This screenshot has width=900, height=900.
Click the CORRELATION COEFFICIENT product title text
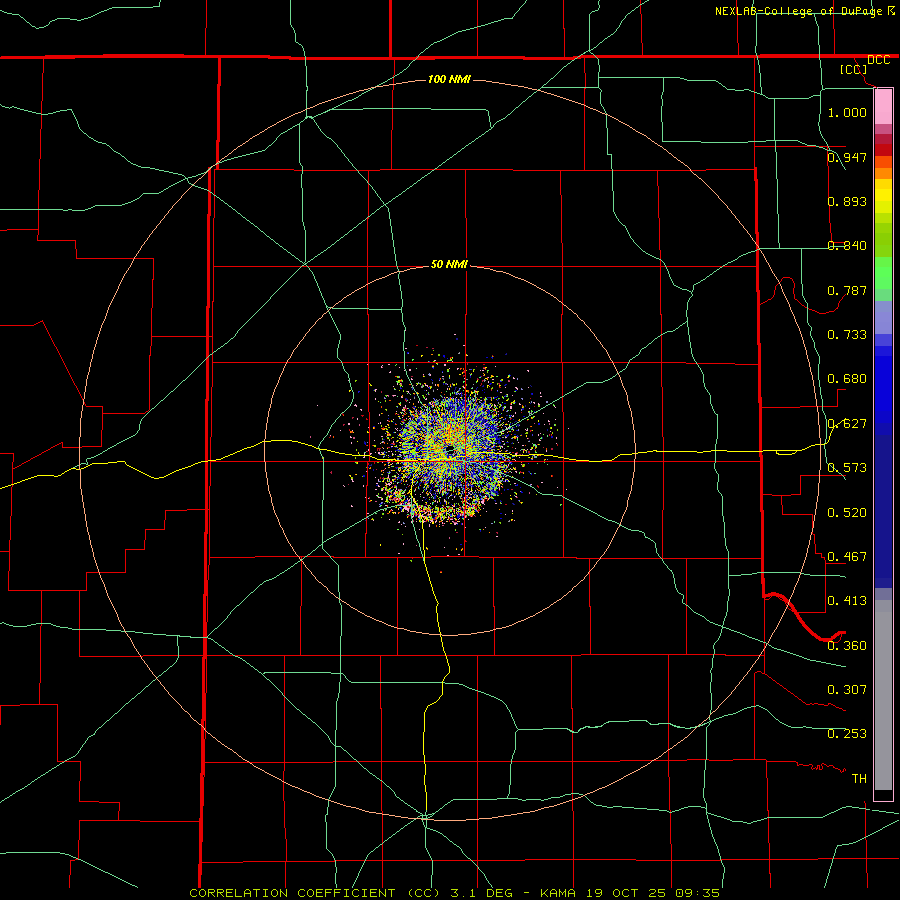315,893
